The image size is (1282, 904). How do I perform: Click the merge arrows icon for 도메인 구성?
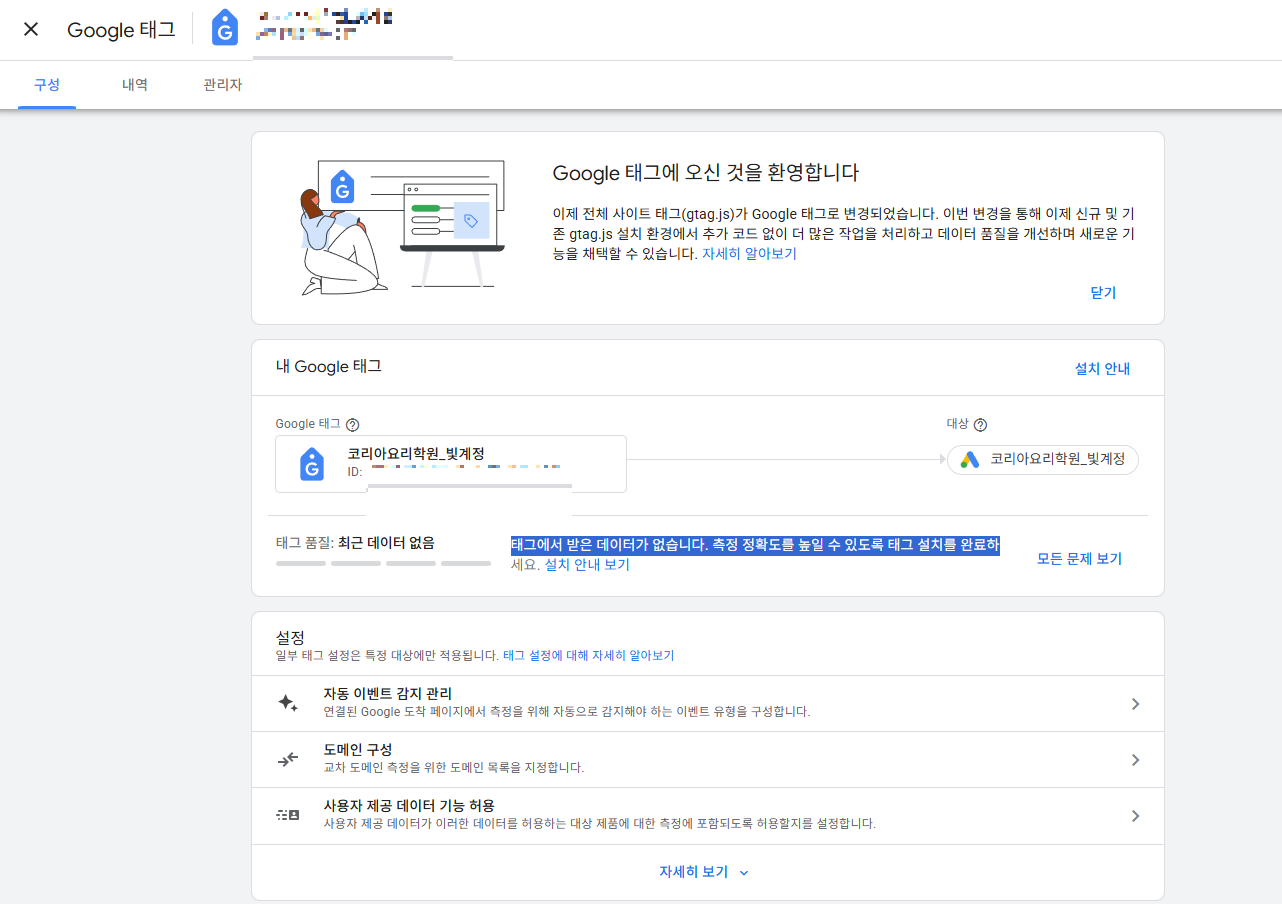coord(288,759)
